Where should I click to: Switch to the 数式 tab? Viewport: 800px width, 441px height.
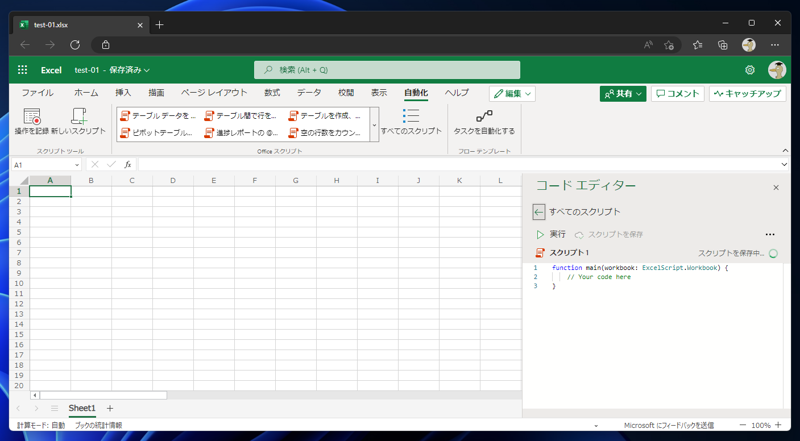[272, 93]
